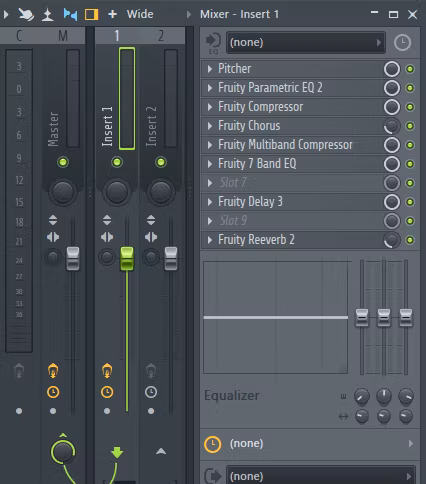Swap left/right channels on Master
The height and width of the screenshot is (484, 426).
tap(53, 237)
